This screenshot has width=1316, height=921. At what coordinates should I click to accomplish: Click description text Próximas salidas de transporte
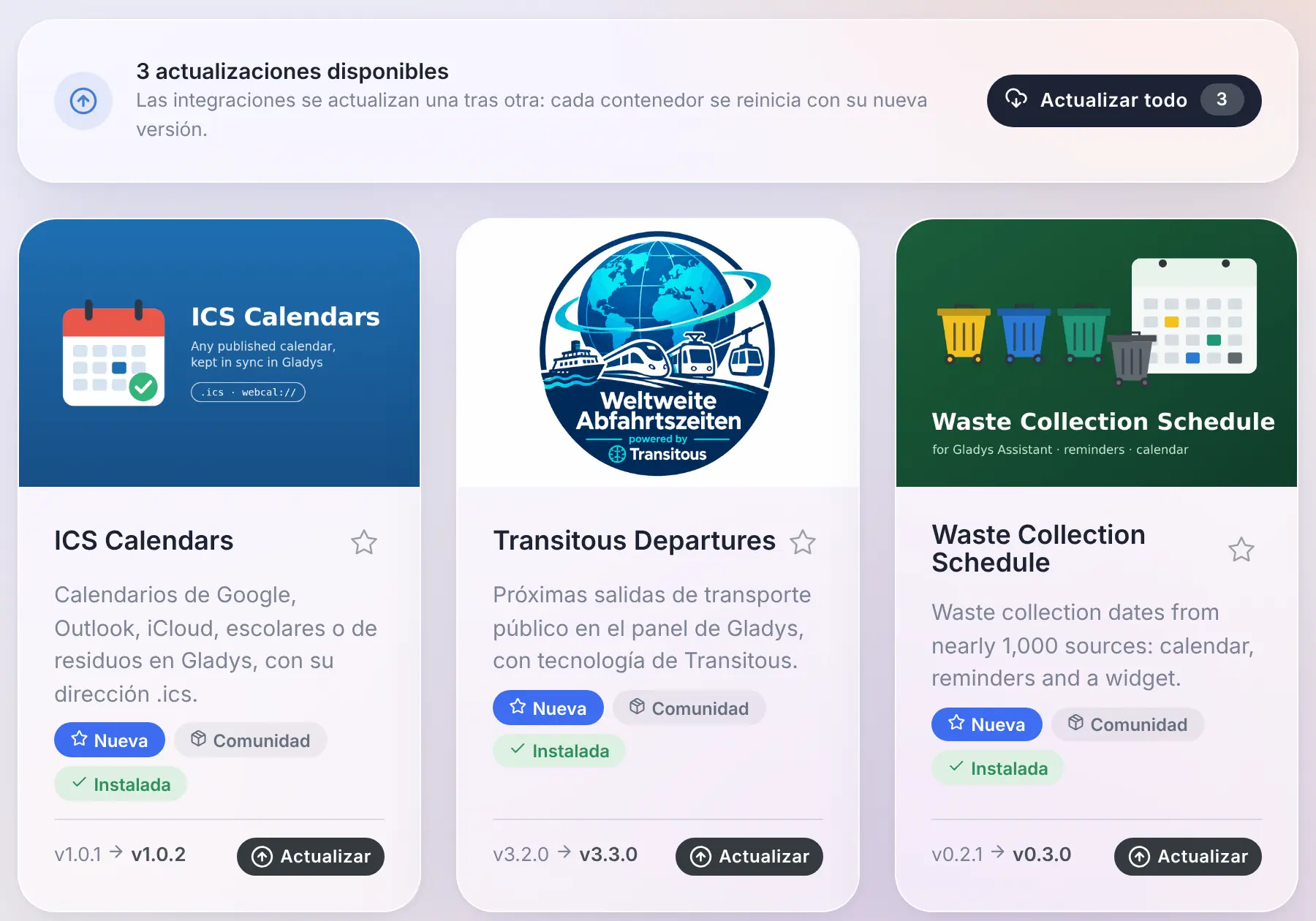(x=652, y=627)
